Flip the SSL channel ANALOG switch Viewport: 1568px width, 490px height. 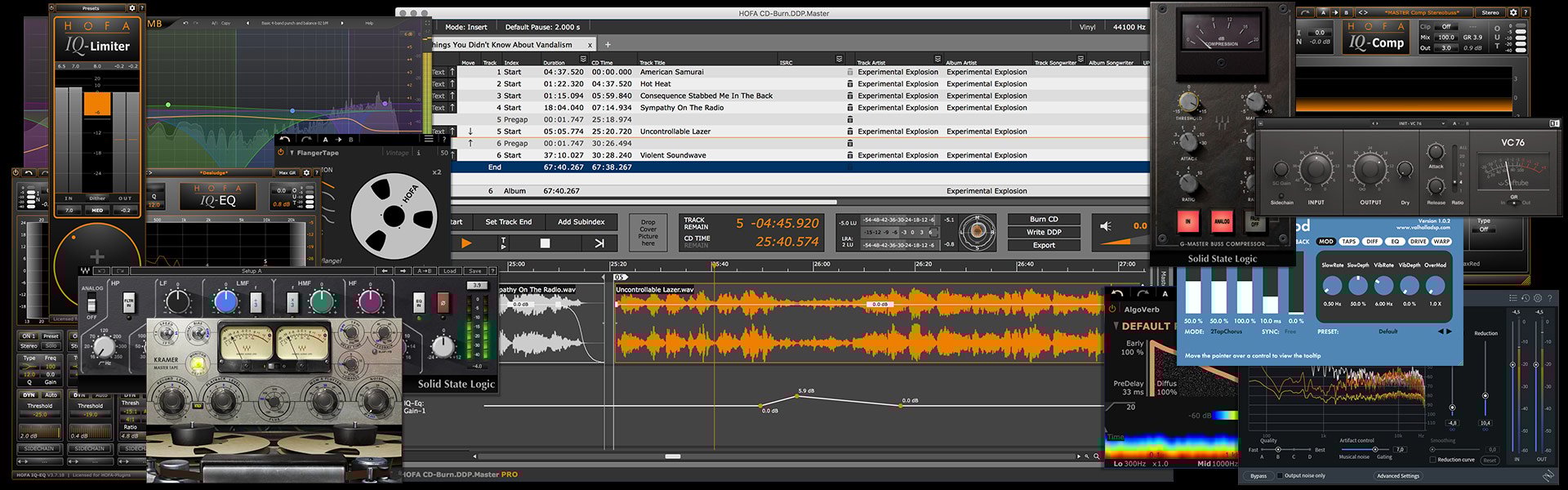point(91,304)
